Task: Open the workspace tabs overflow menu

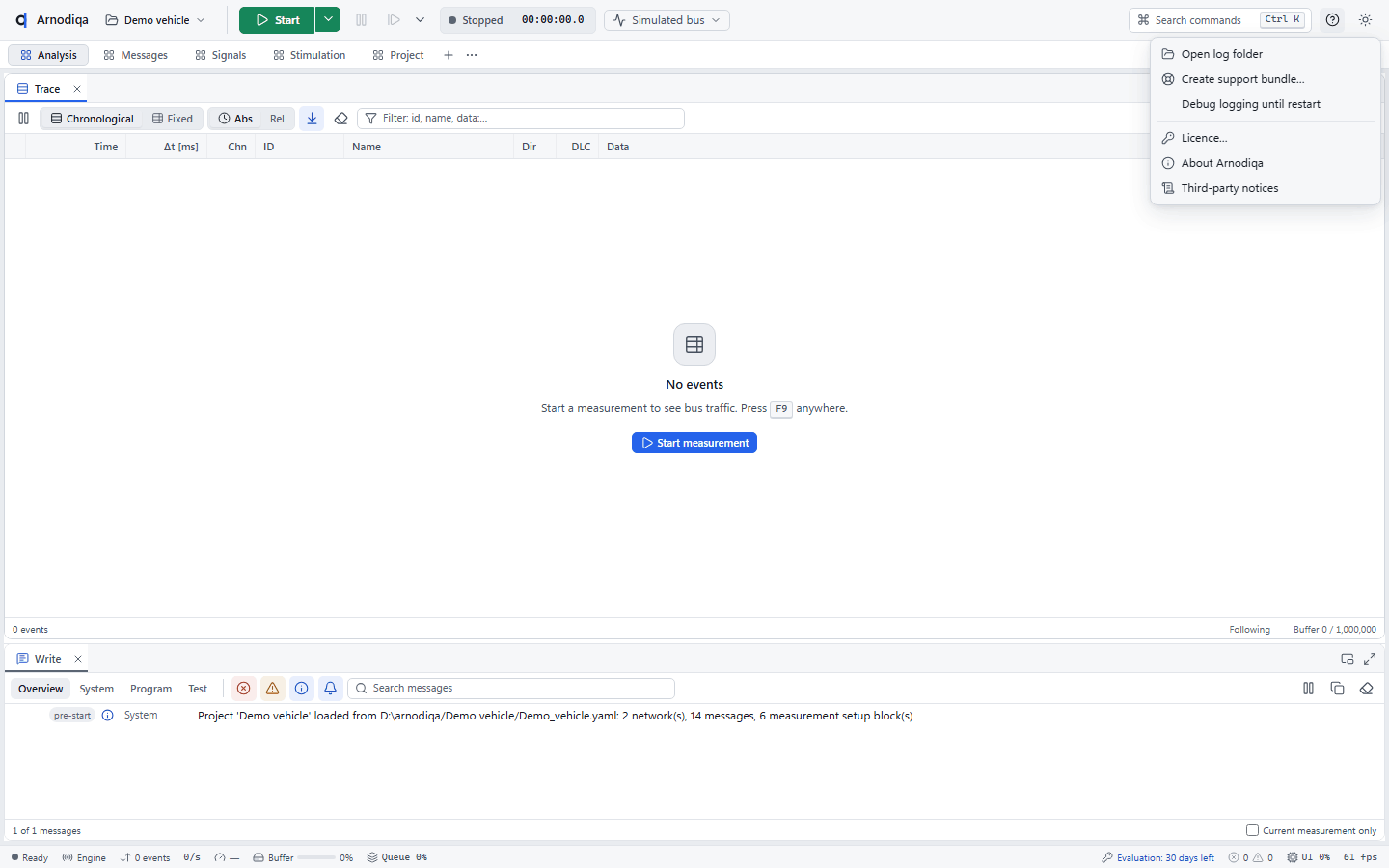Action: [x=472, y=55]
